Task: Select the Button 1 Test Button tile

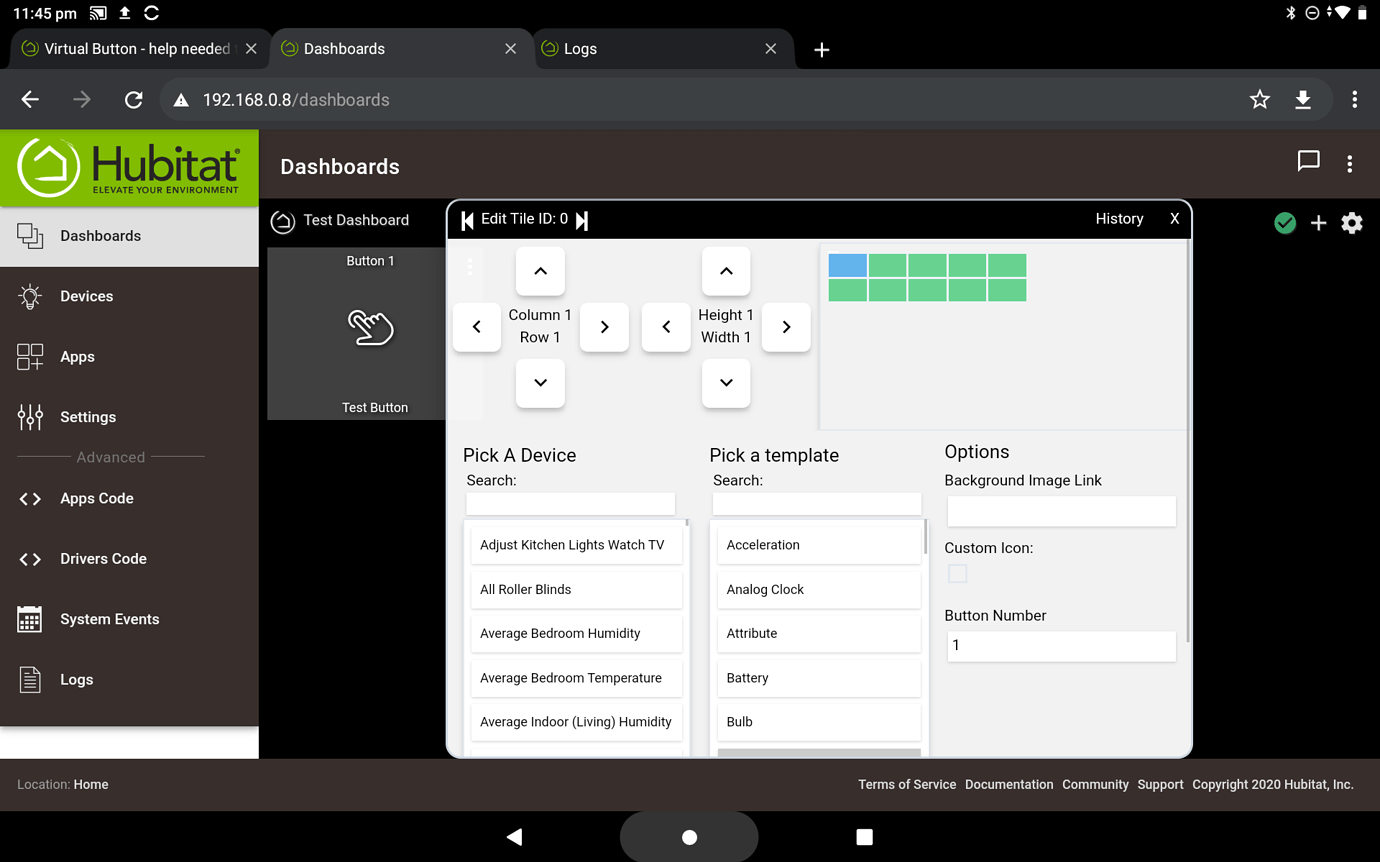Action: coord(356,333)
